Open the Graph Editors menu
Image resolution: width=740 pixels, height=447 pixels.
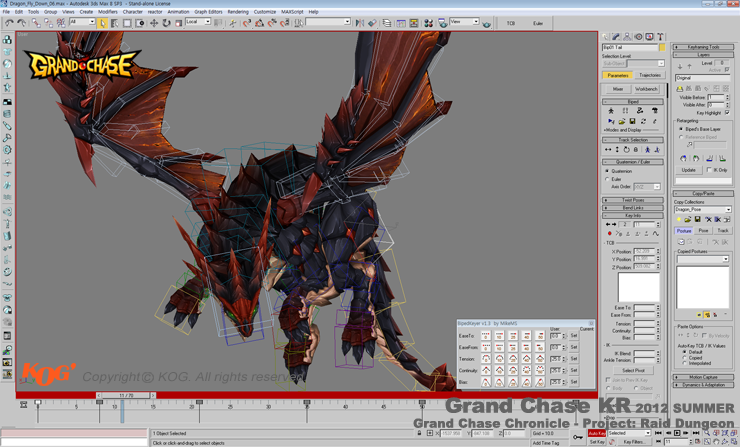tap(208, 12)
